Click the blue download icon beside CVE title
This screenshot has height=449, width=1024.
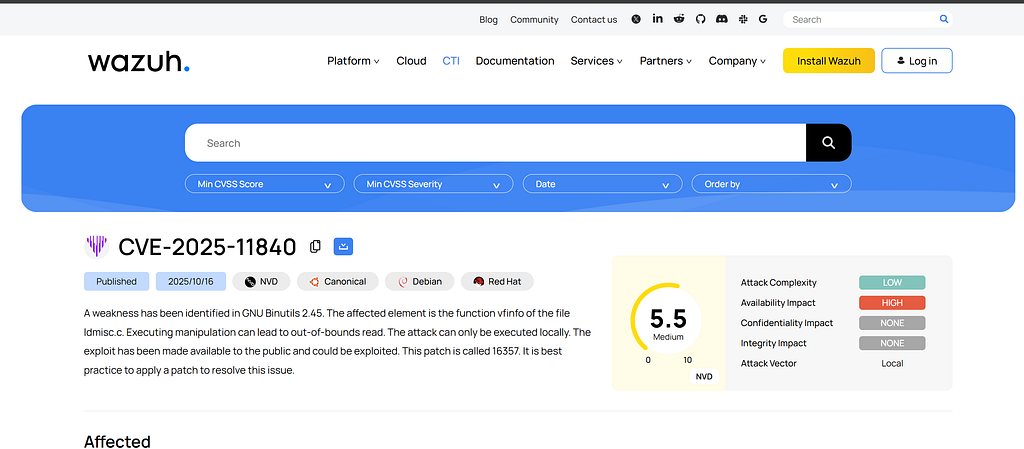(x=344, y=246)
